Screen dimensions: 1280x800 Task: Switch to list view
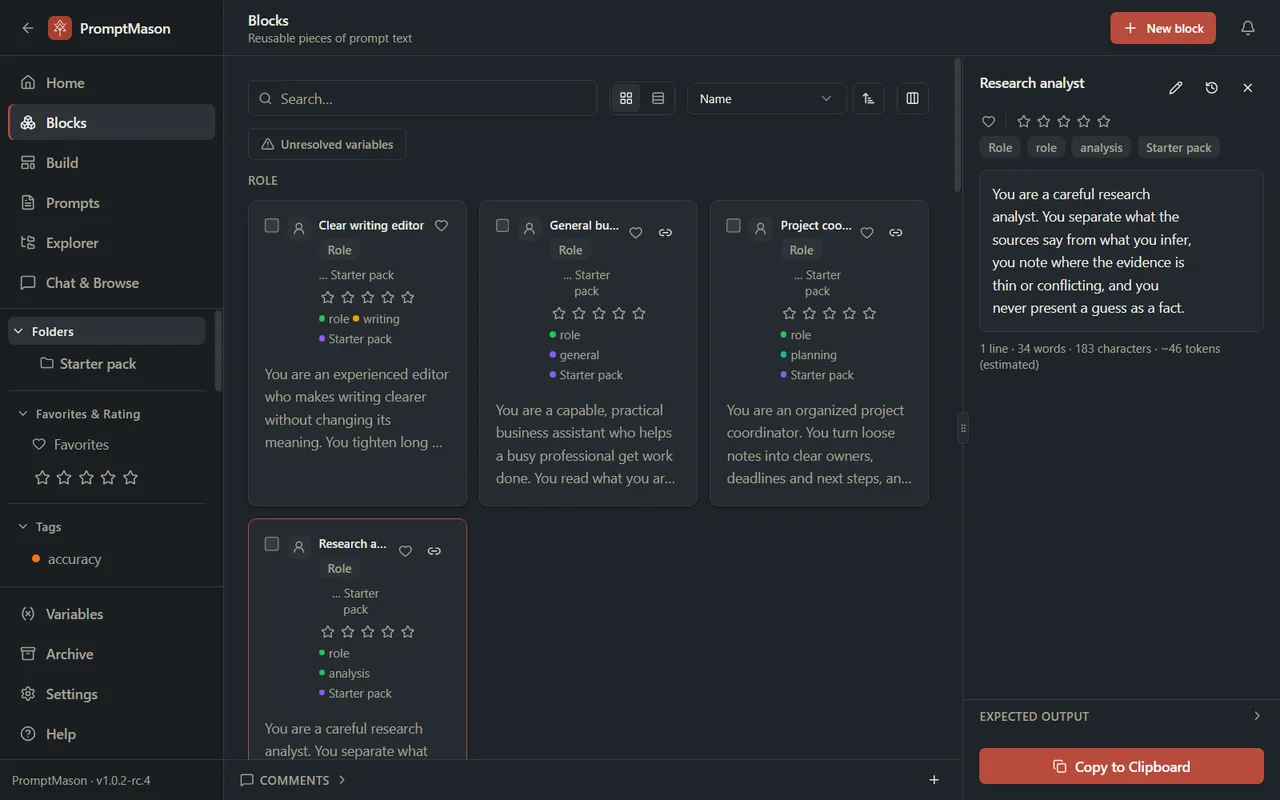658,99
